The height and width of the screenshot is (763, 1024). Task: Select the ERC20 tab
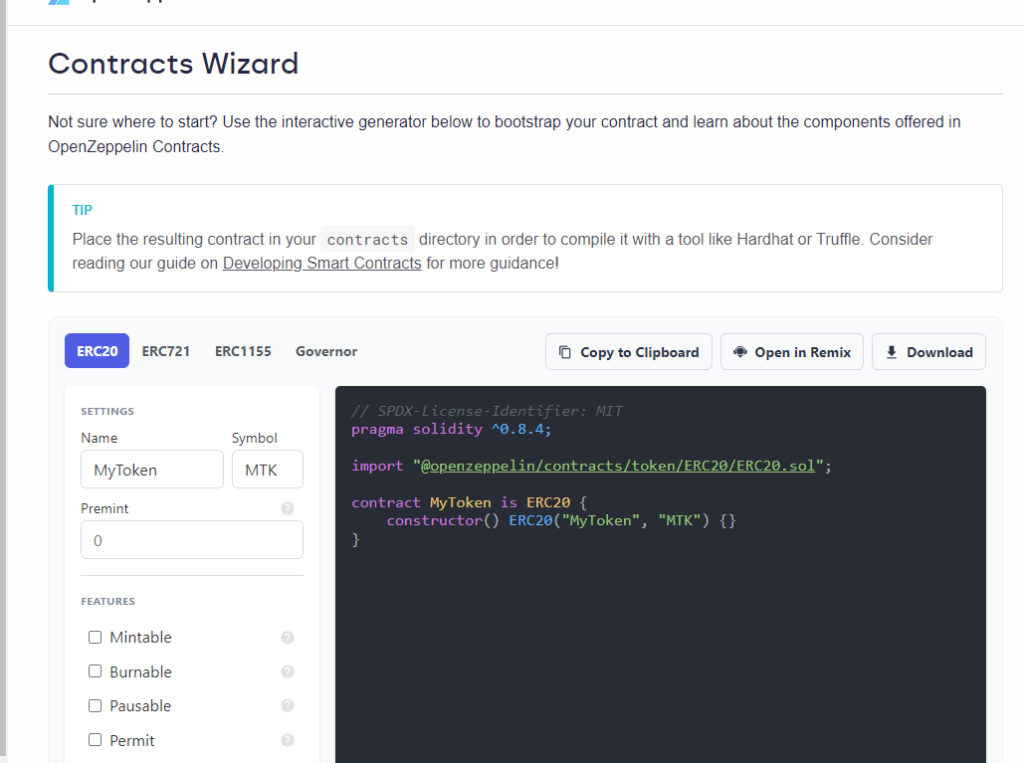pos(97,352)
